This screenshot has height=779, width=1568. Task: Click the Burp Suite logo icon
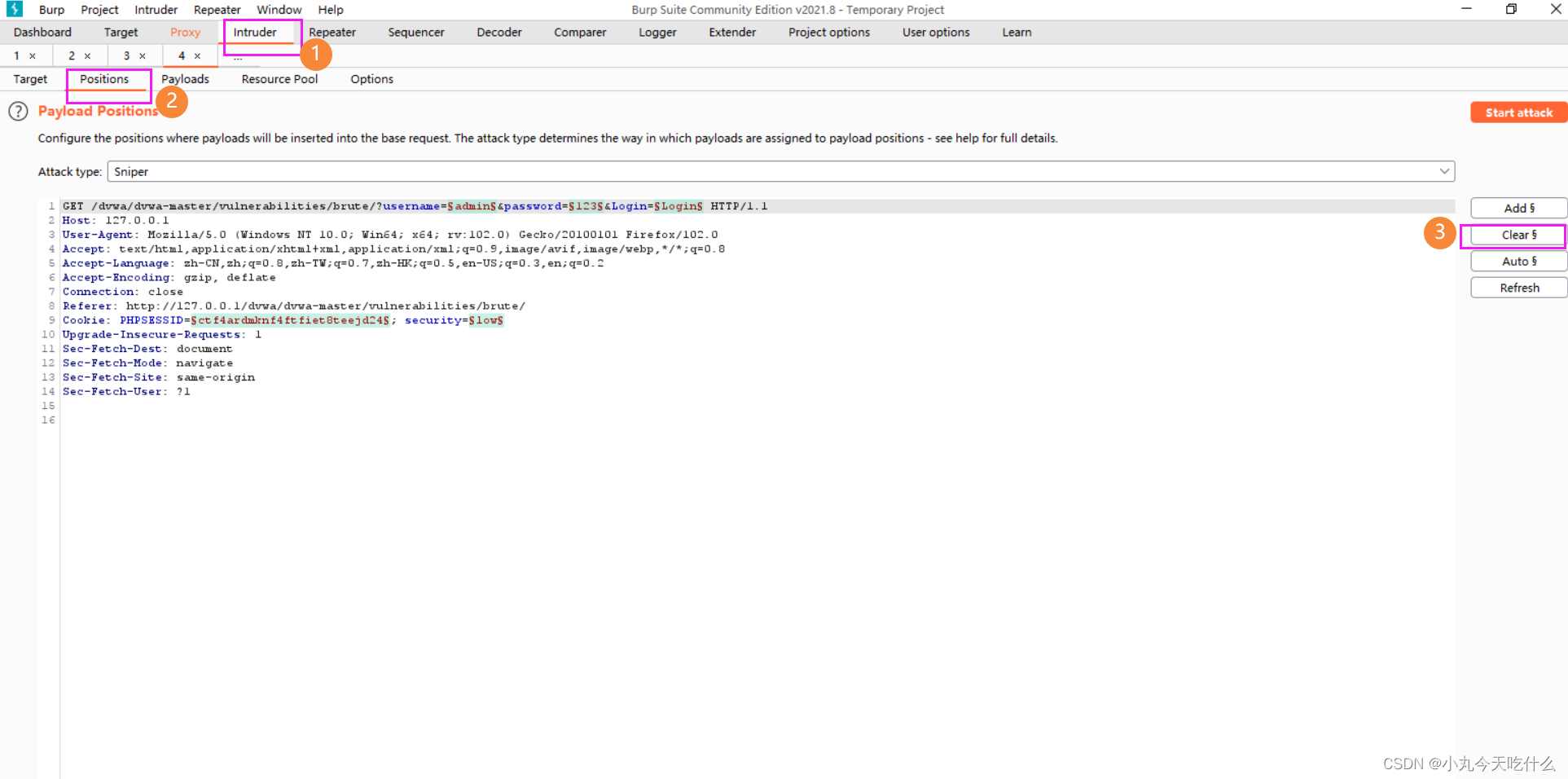coord(15,9)
